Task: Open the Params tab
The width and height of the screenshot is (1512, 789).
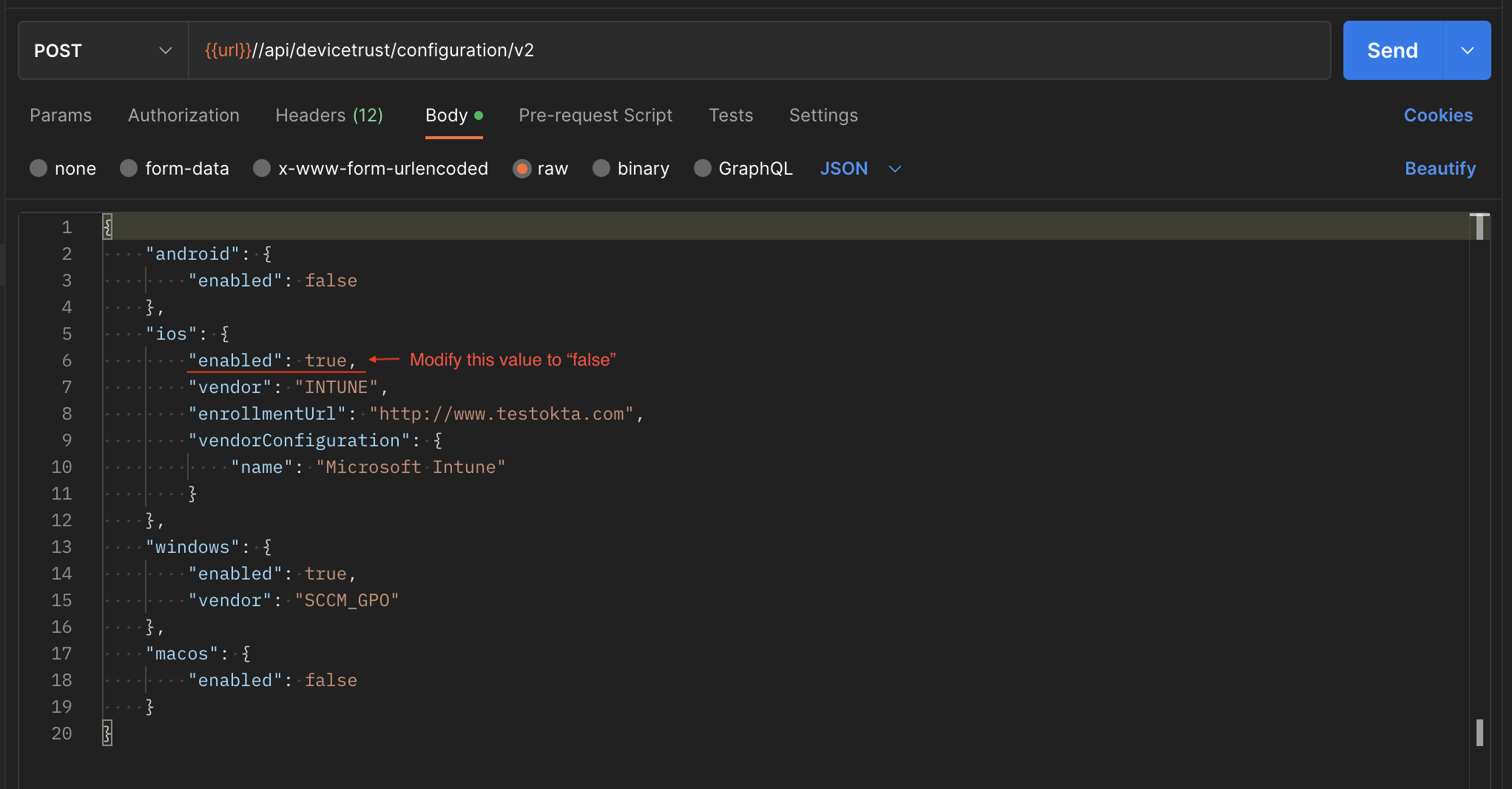Action: pos(61,115)
